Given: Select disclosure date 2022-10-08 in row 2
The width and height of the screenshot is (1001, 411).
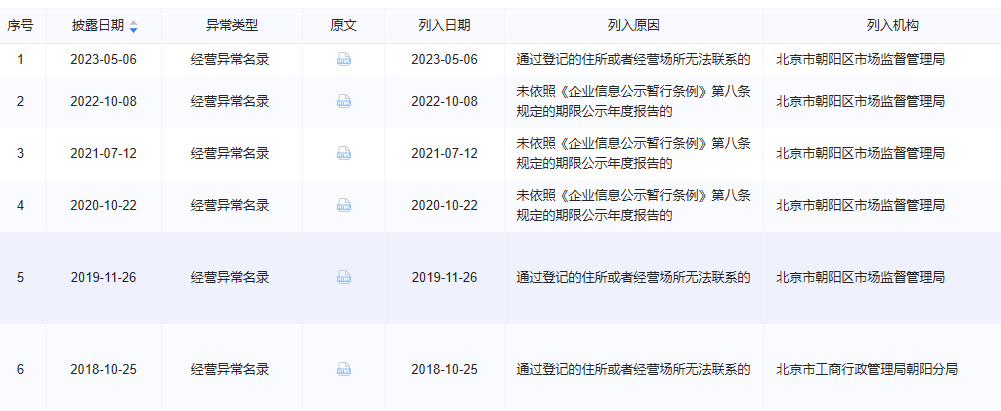Looking at the screenshot, I should pos(103,101).
